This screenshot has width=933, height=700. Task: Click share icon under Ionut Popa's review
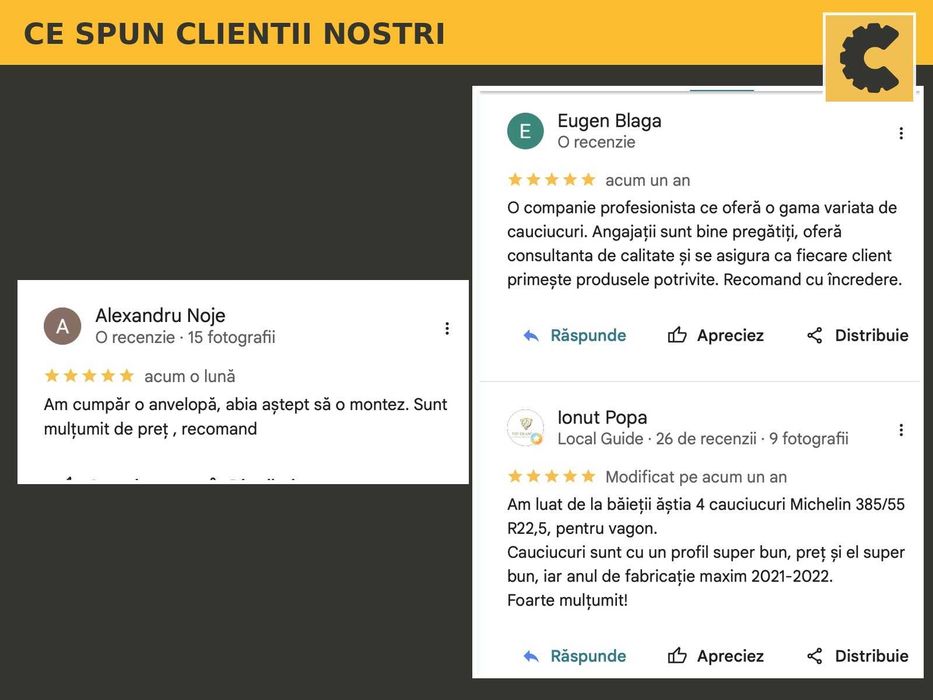(x=815, y=656)
